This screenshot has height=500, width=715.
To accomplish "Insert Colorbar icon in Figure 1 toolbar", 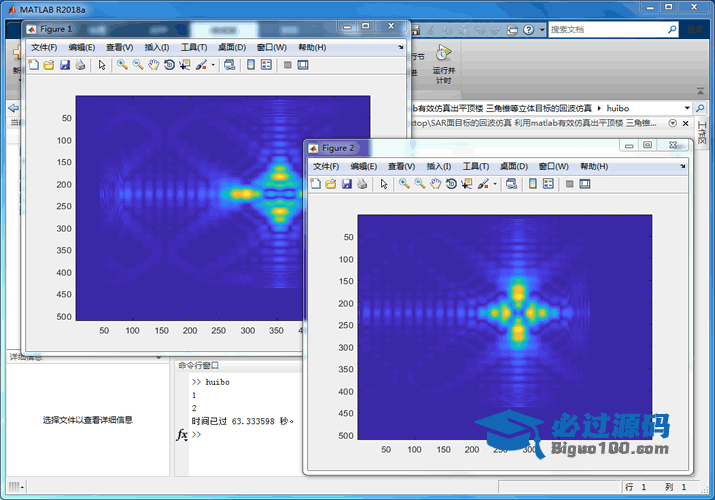I will pos(251,65).
